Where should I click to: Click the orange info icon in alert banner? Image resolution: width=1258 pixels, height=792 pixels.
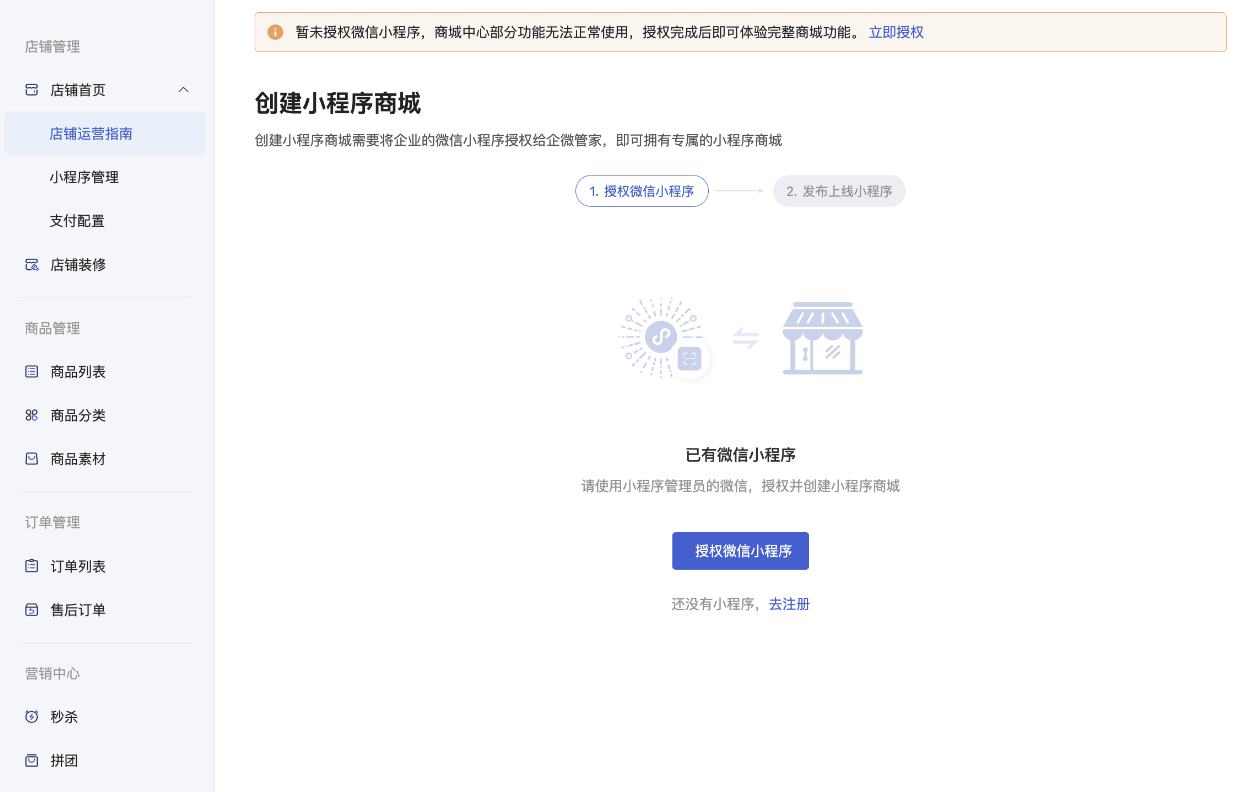(276, 32)
